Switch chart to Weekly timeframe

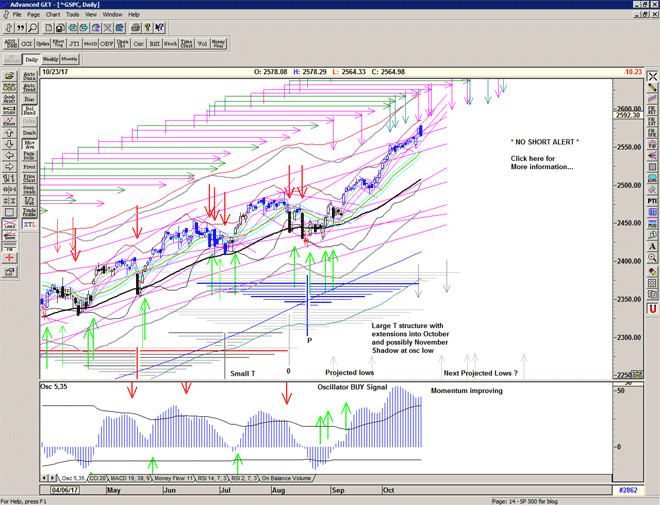click(50, 60)
